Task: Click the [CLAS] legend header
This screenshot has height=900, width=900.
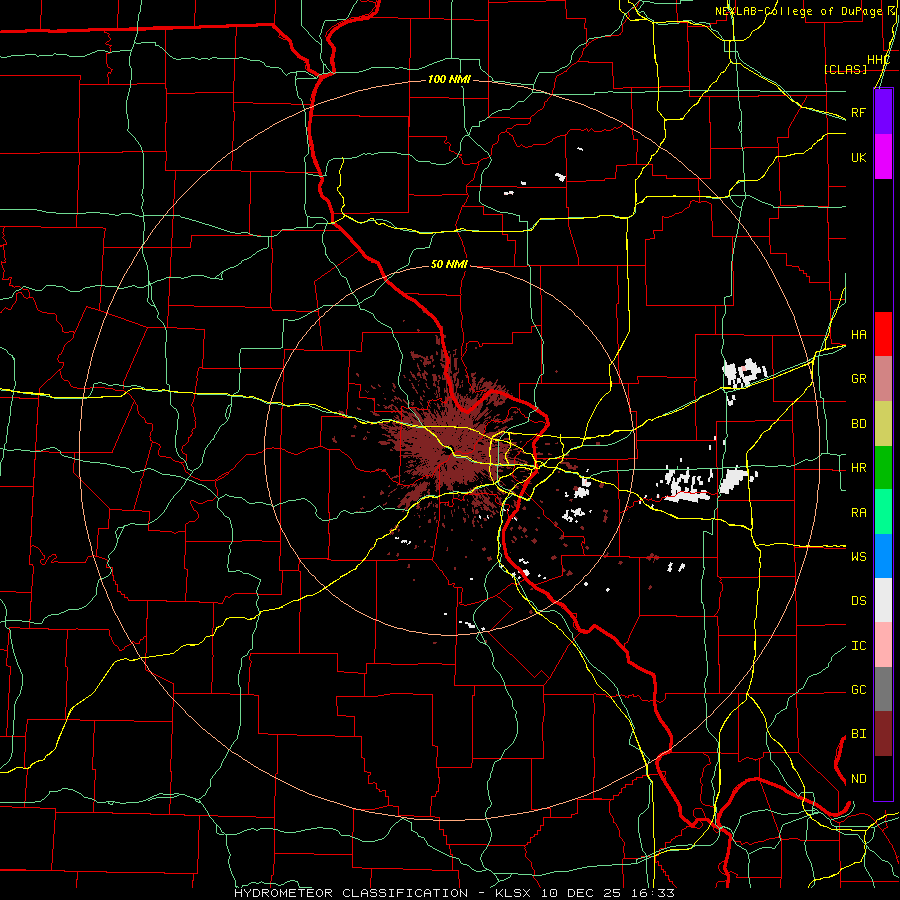Action: [845, 69]
